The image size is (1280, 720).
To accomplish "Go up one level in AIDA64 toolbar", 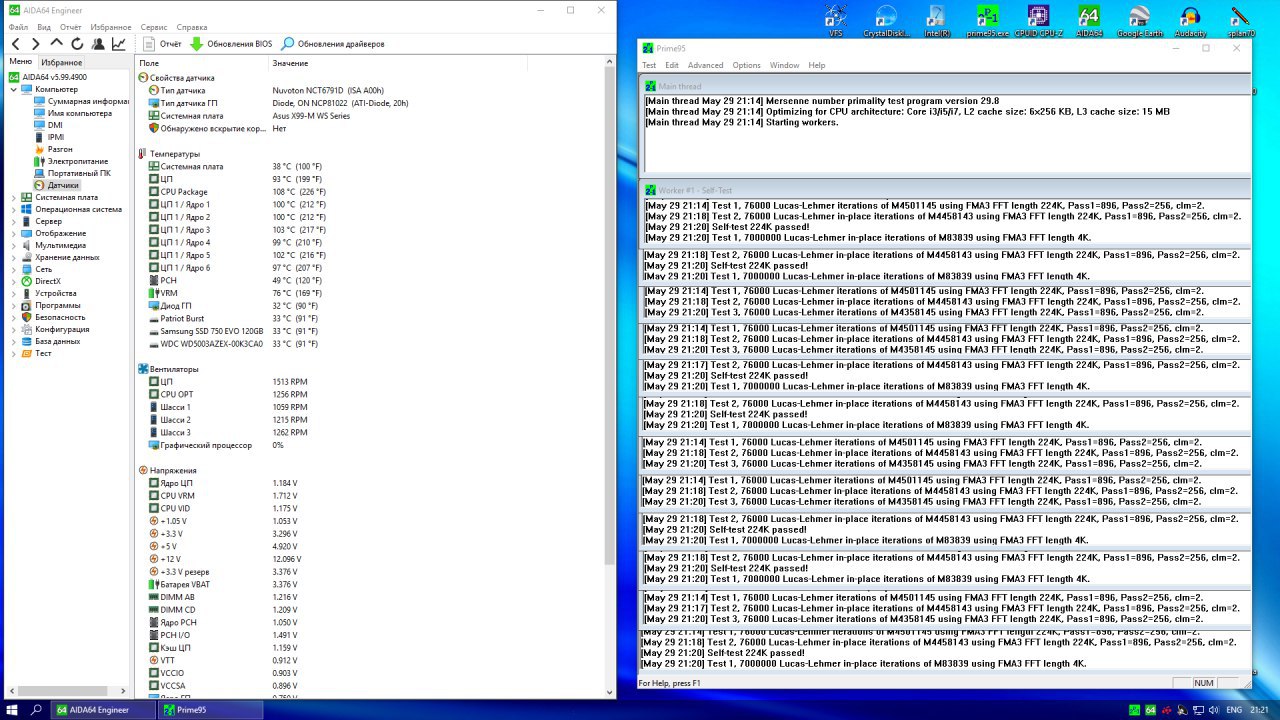I will click(56, 44).
